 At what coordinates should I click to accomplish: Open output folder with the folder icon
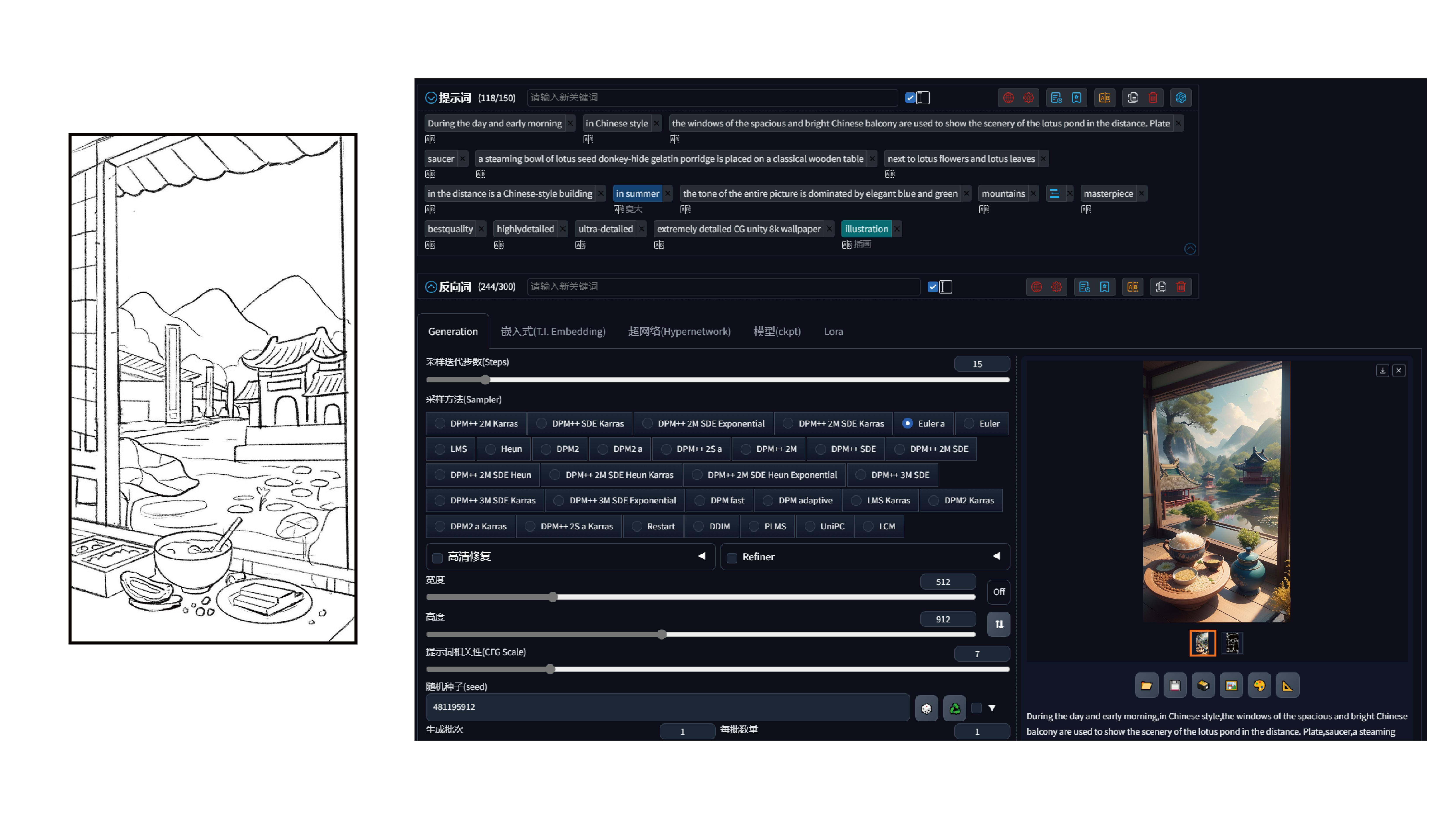(x=1146, y=686)
